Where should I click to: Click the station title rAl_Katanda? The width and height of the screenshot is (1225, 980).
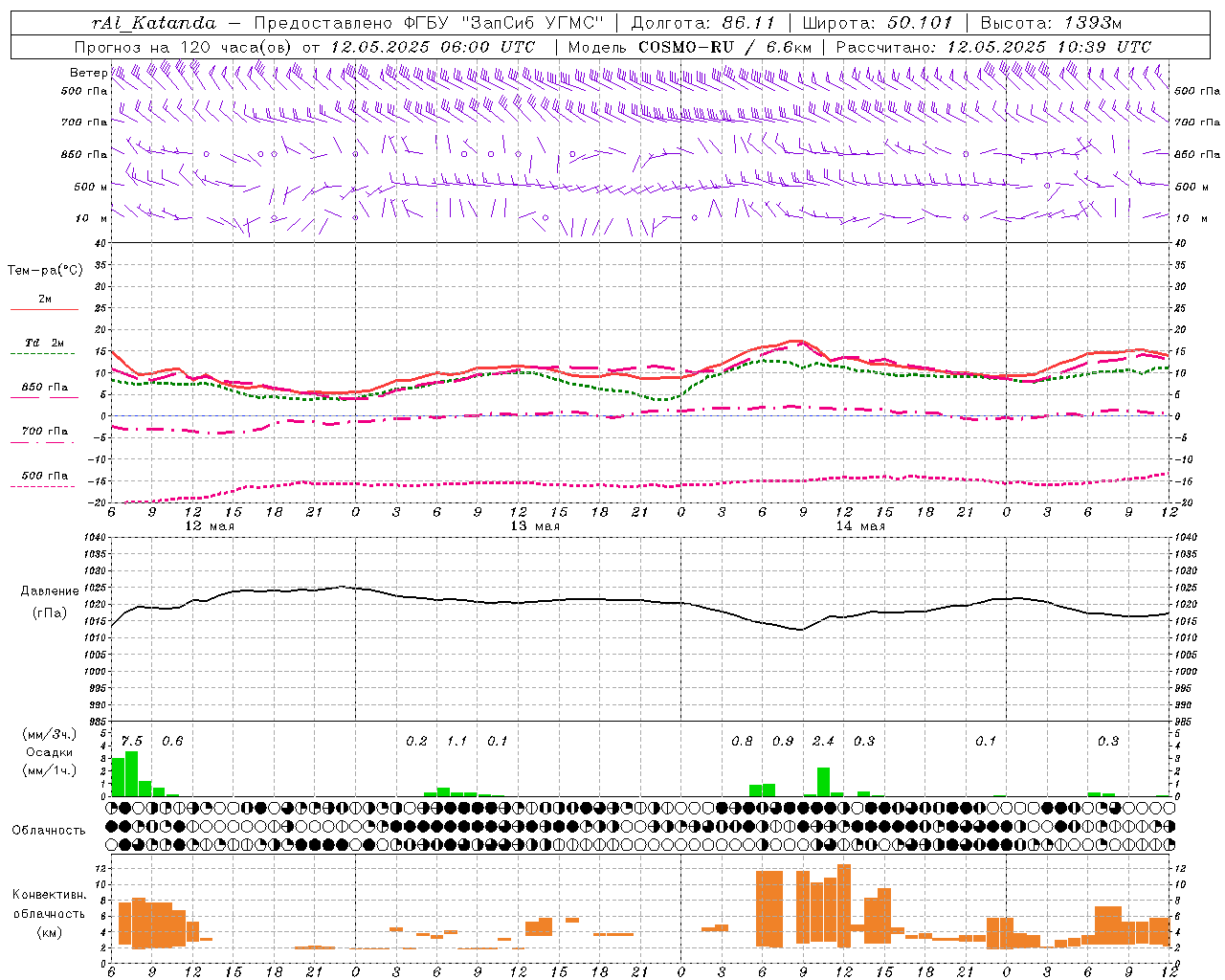coord(155,23)
